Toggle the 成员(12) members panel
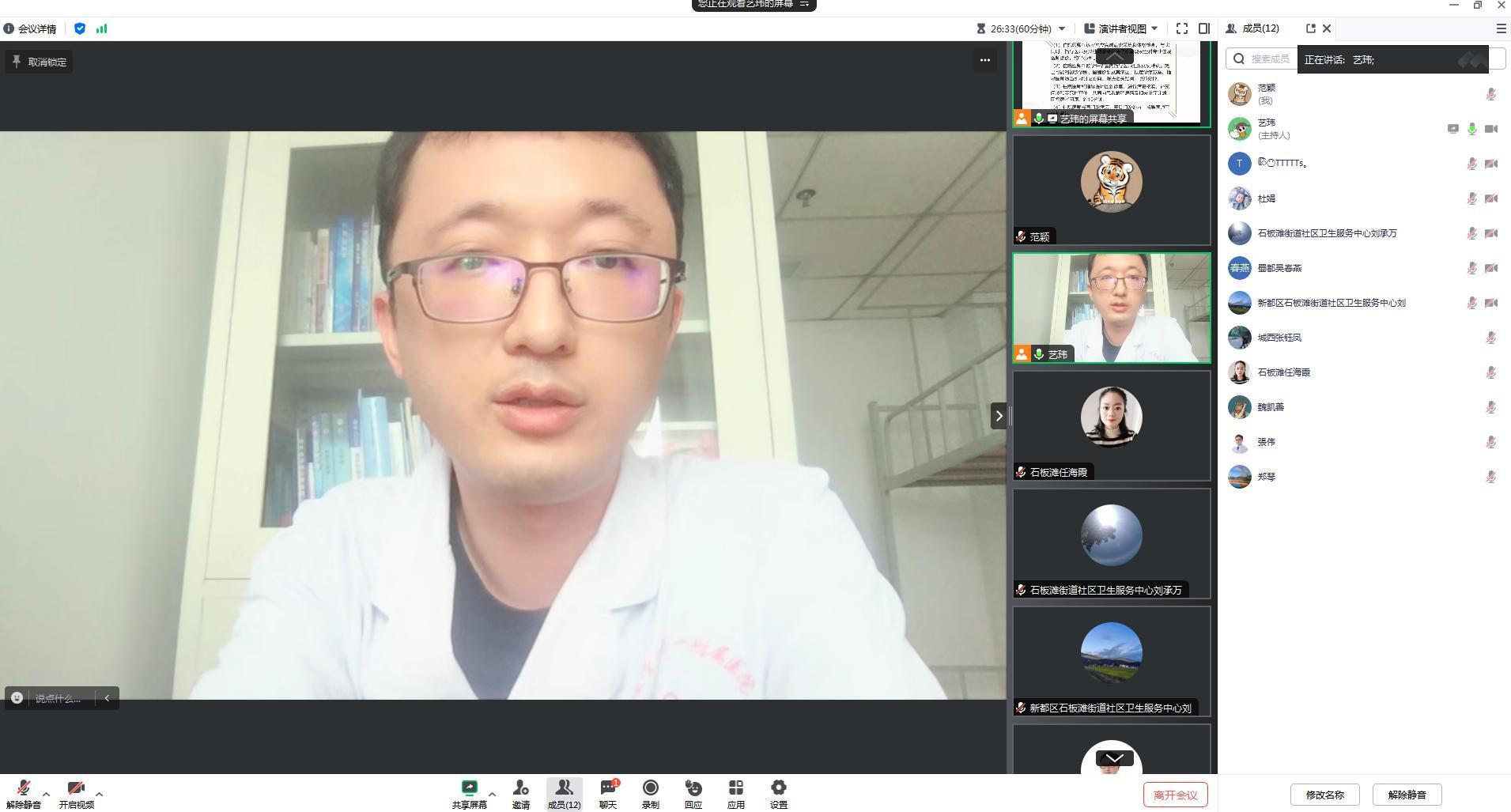The height and width of the screenshot is (812, 1511). (564, 794)
